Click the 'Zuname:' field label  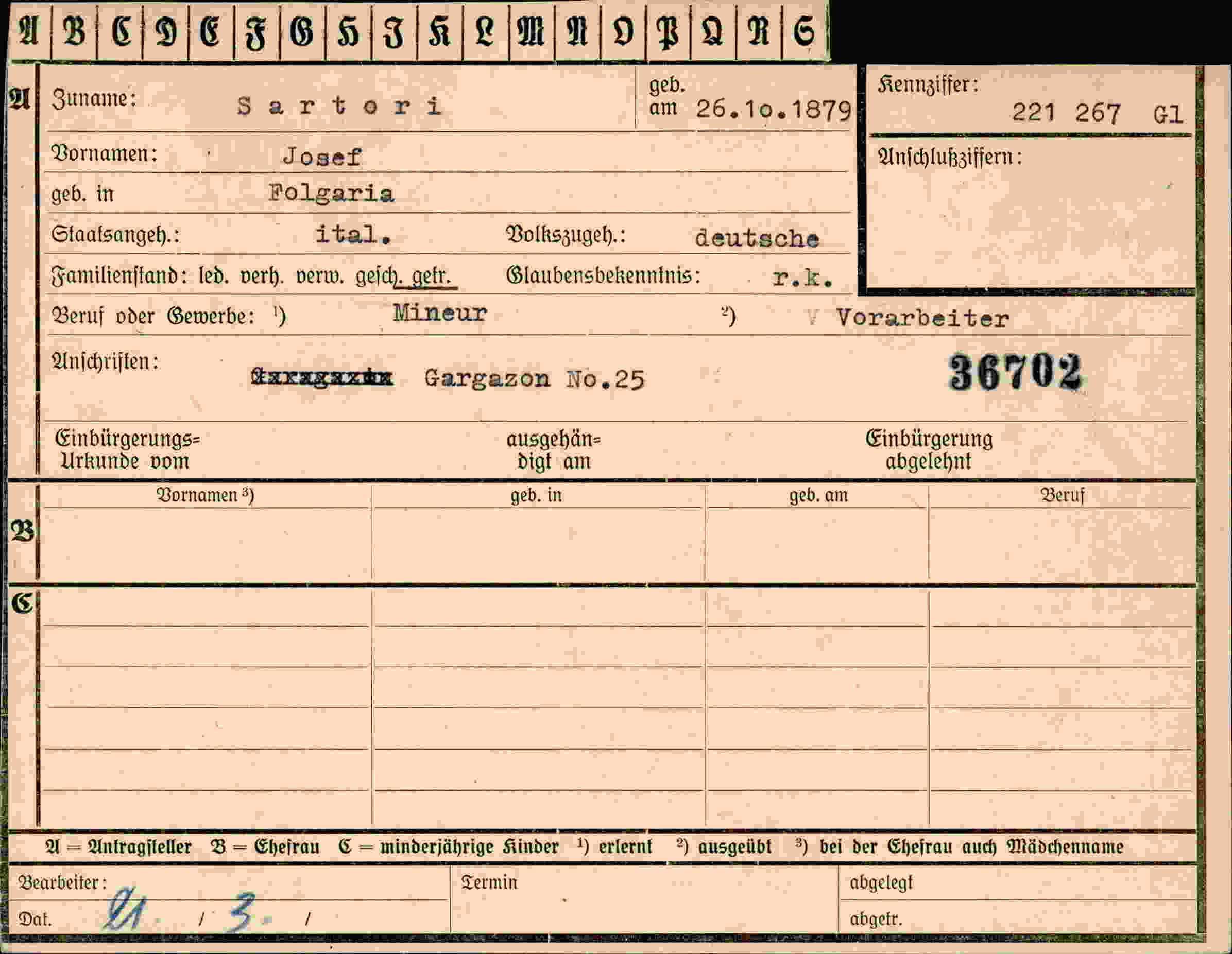pos(94,99)
